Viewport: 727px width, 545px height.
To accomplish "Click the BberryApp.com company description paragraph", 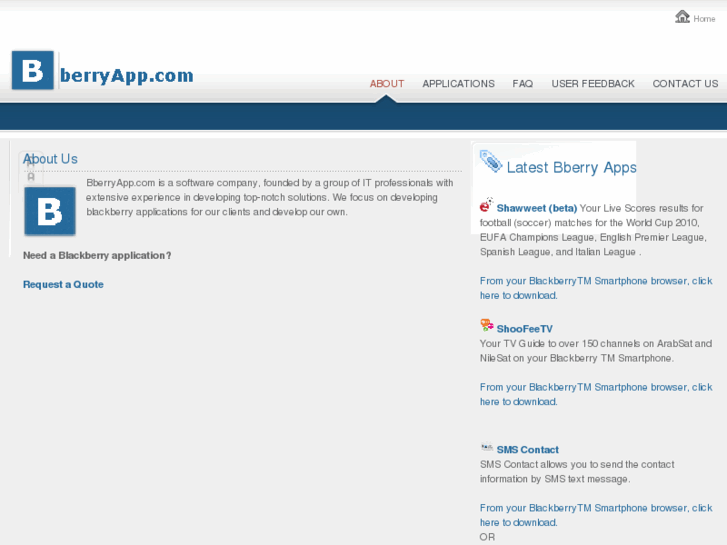I will (269, 197).
